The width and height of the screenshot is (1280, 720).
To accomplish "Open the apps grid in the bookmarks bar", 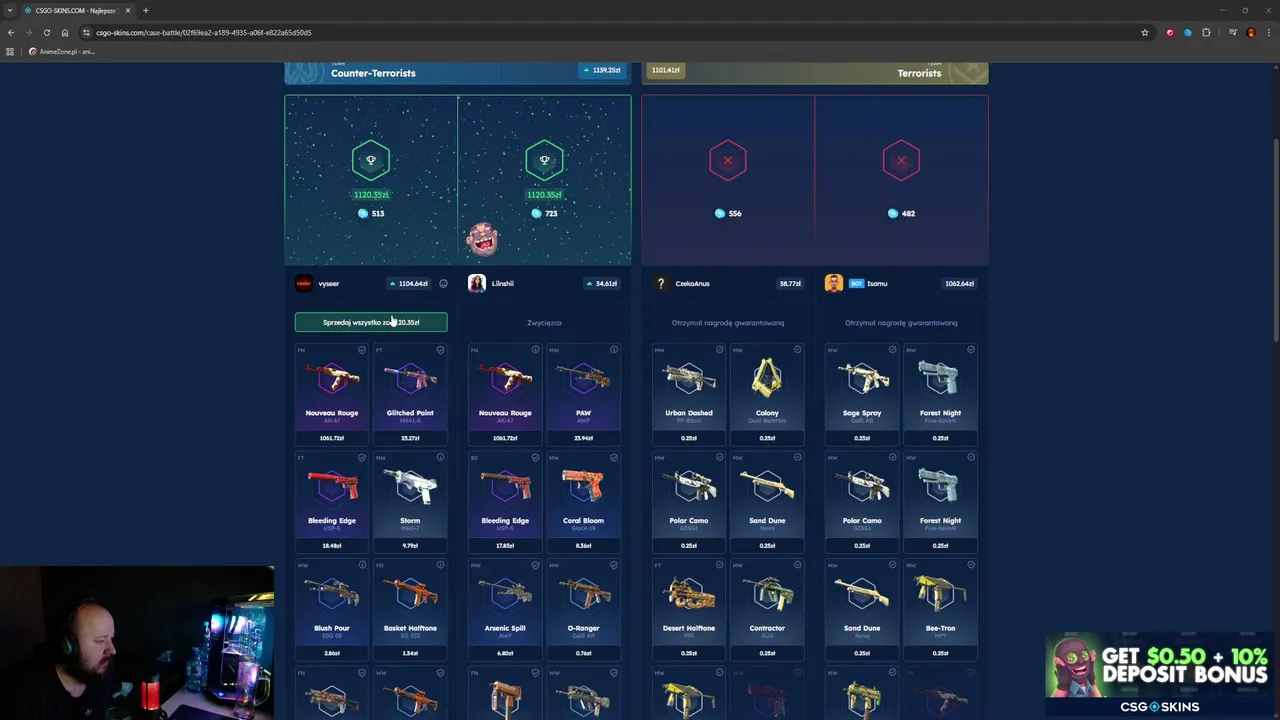I will tap(10, 51).
